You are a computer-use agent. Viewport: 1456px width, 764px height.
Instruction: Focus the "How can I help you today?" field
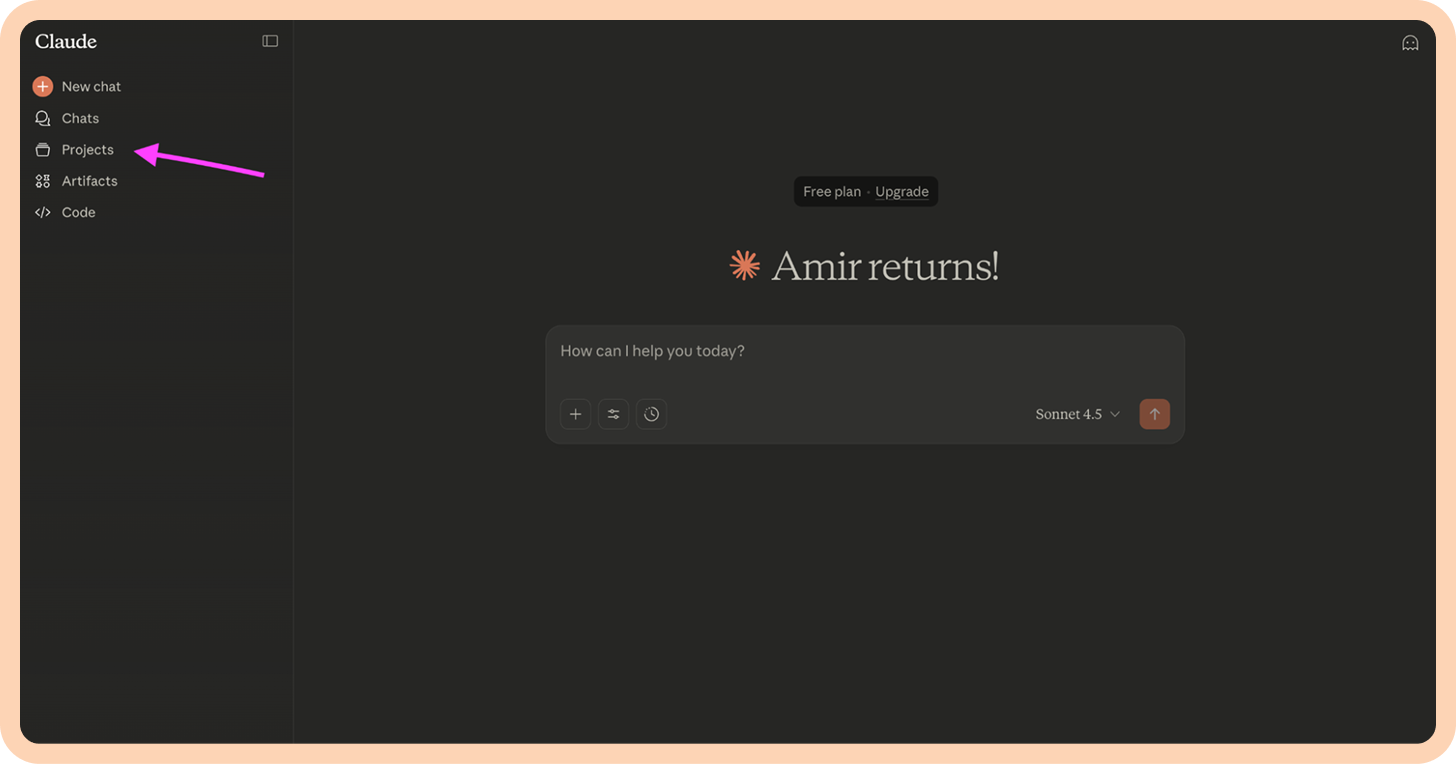coord(865,352)
